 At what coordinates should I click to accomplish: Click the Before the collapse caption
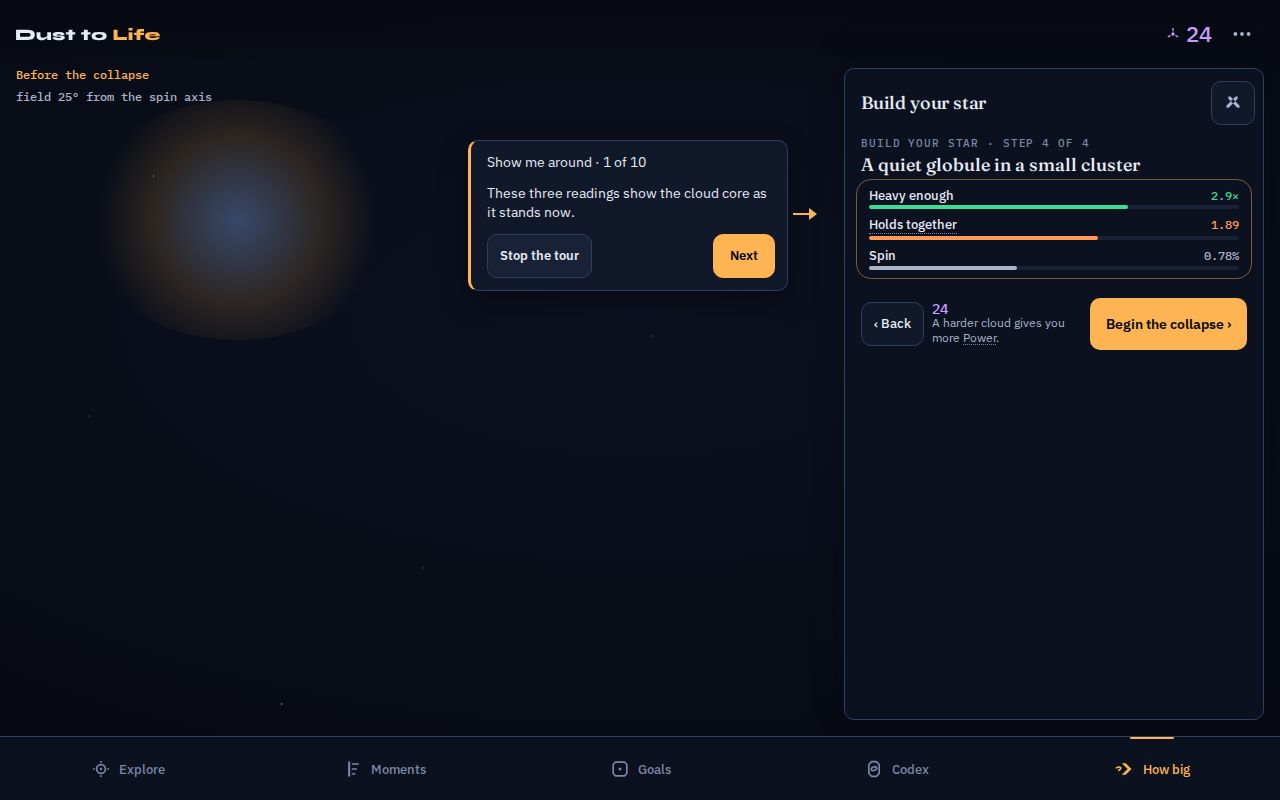point(82,75)
